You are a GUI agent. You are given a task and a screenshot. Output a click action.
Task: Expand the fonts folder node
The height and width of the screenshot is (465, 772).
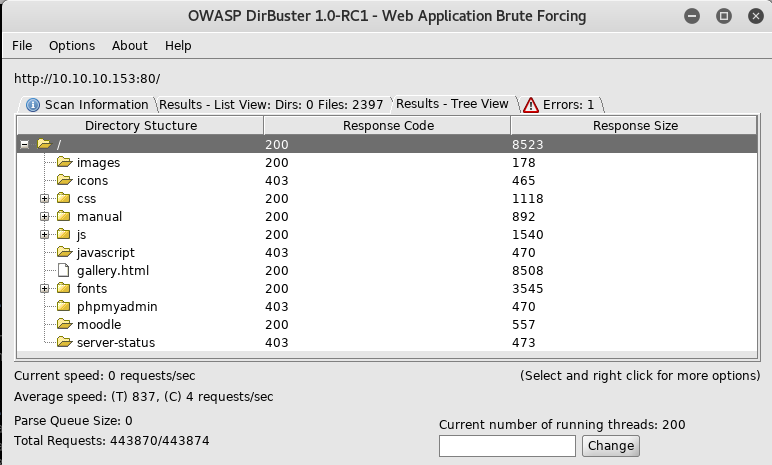coord(44,289)
